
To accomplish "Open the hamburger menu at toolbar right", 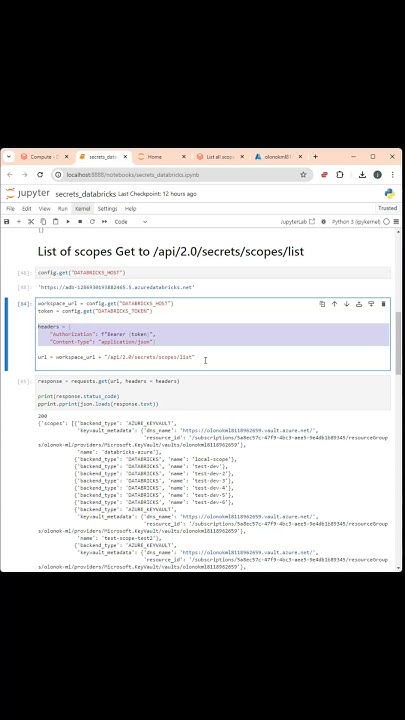I will 396,222.
